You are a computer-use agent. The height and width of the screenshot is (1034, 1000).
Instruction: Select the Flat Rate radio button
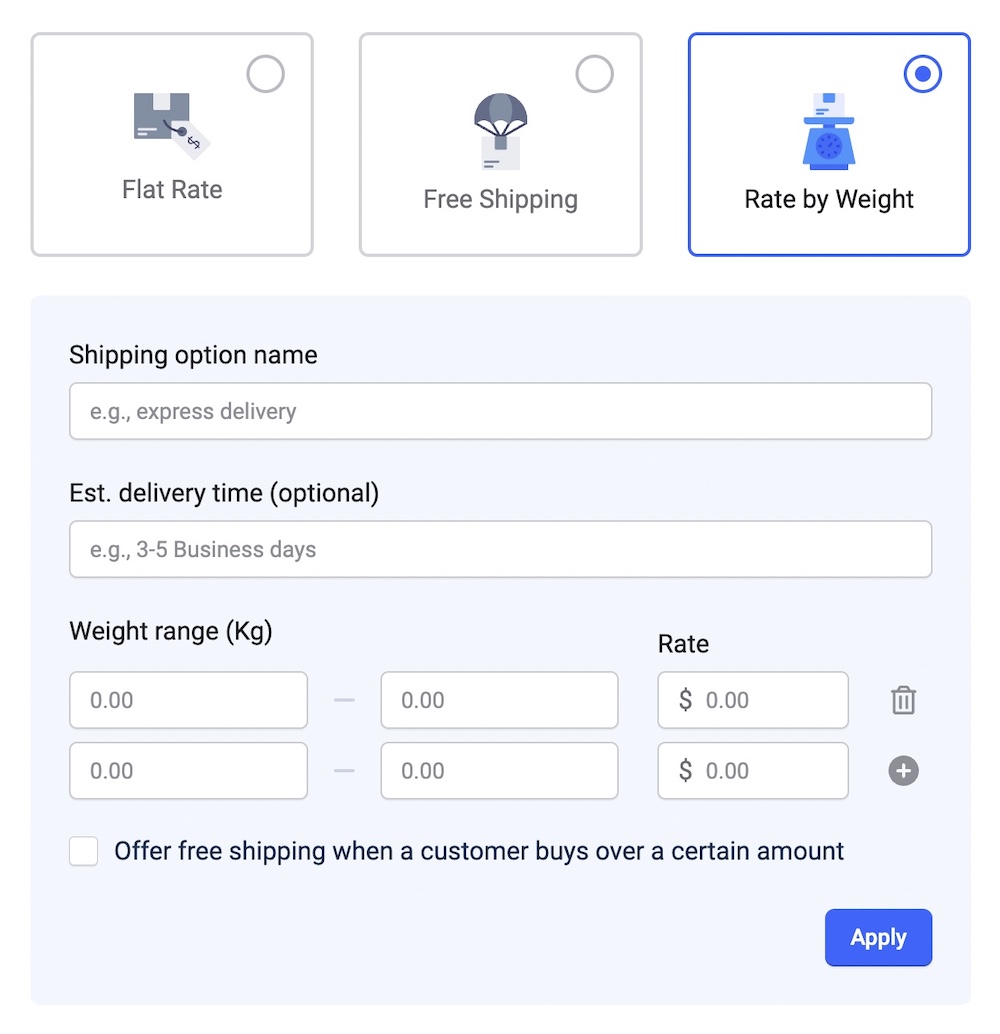tap(266, 74)
